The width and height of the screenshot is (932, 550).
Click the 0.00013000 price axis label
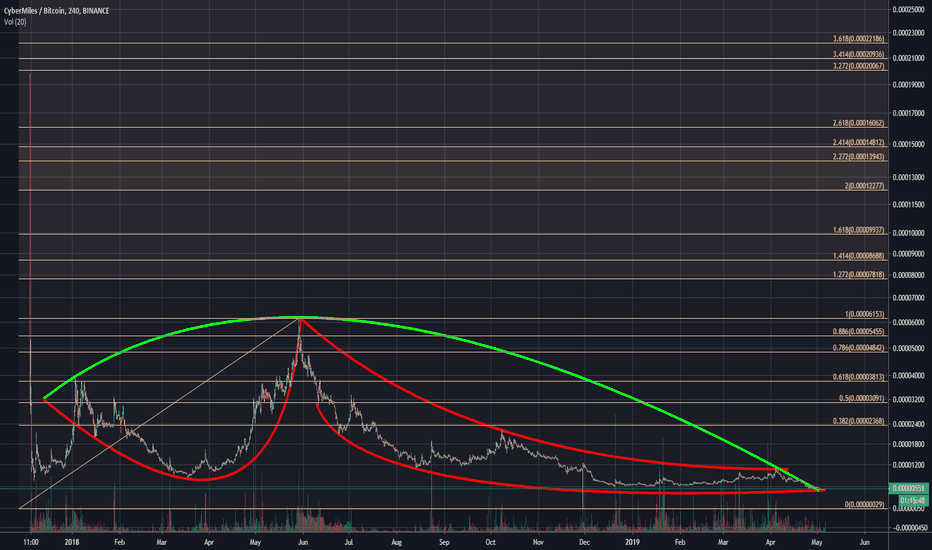[x=908, y=177]
